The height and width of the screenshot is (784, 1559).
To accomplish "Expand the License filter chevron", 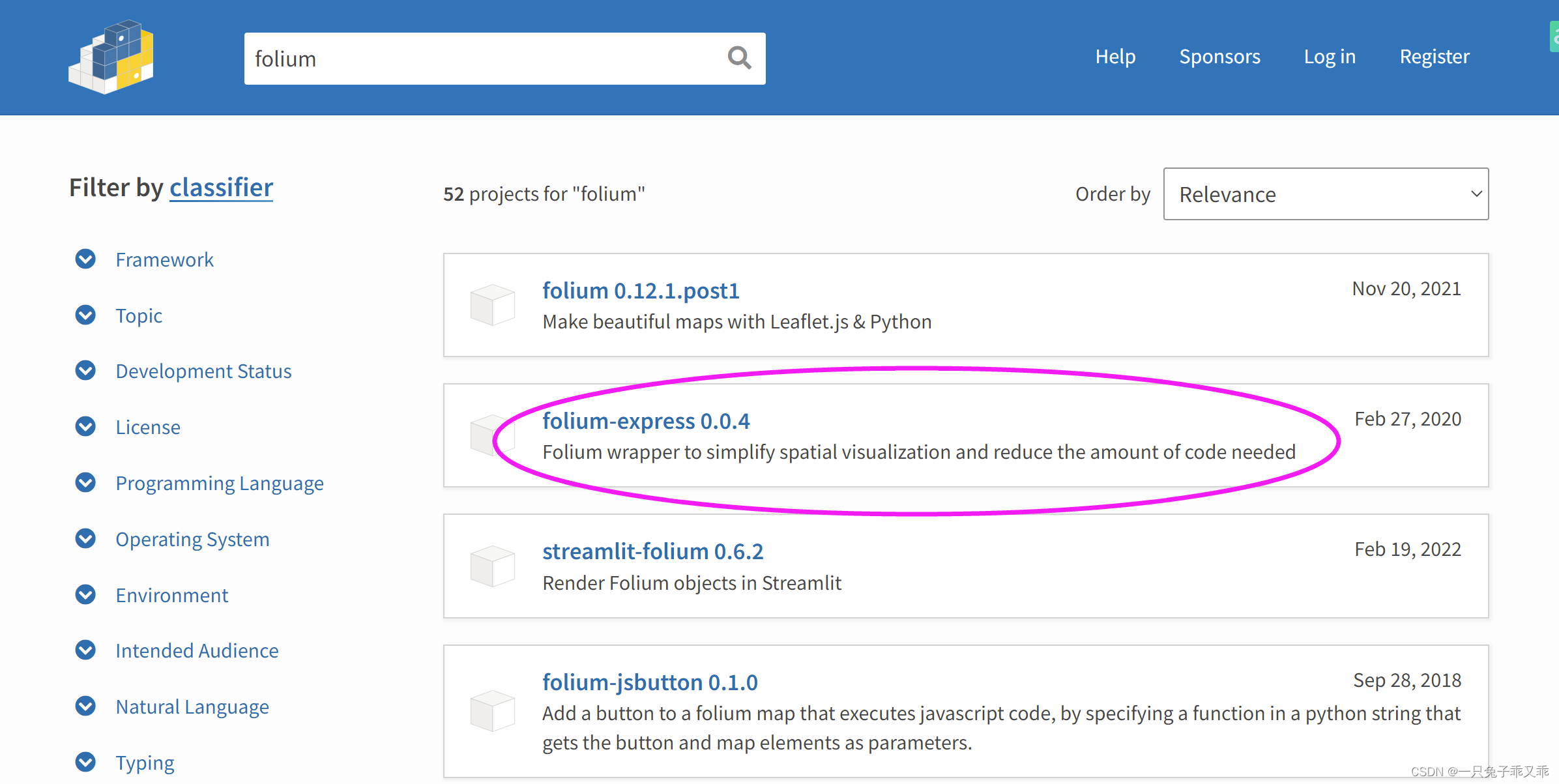I will click(85, 426).
